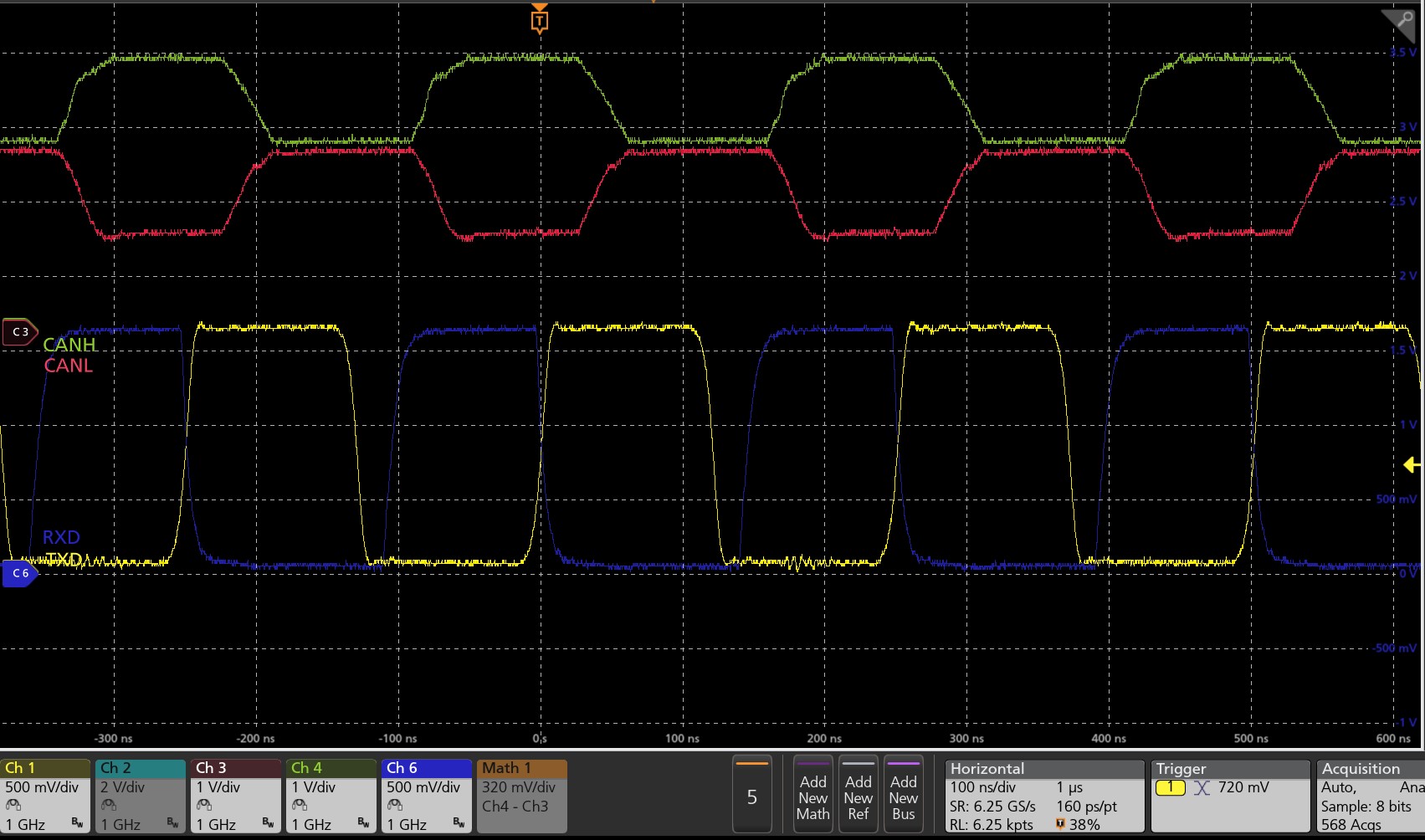1425x840 pixels.
Task: Click the Ch 1 probe icon
Action: 13,806
